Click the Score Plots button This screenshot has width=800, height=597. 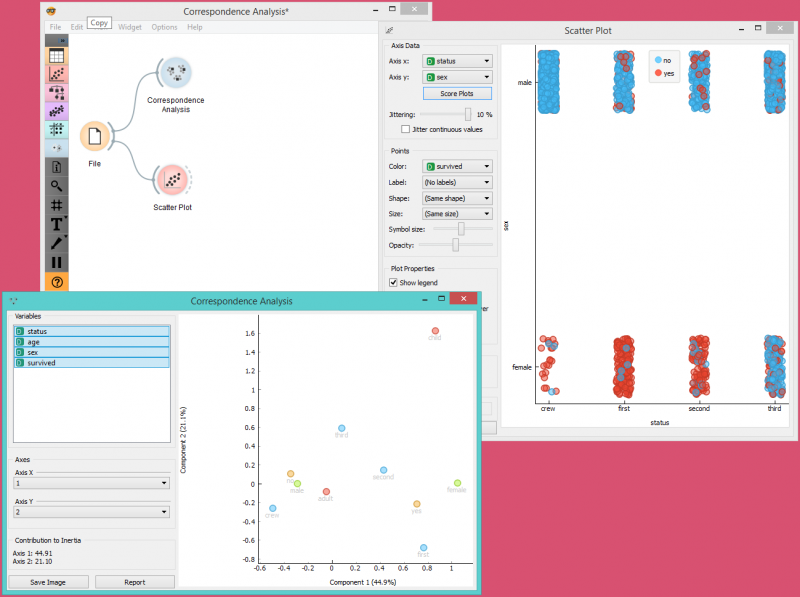[x=458, y=93]
